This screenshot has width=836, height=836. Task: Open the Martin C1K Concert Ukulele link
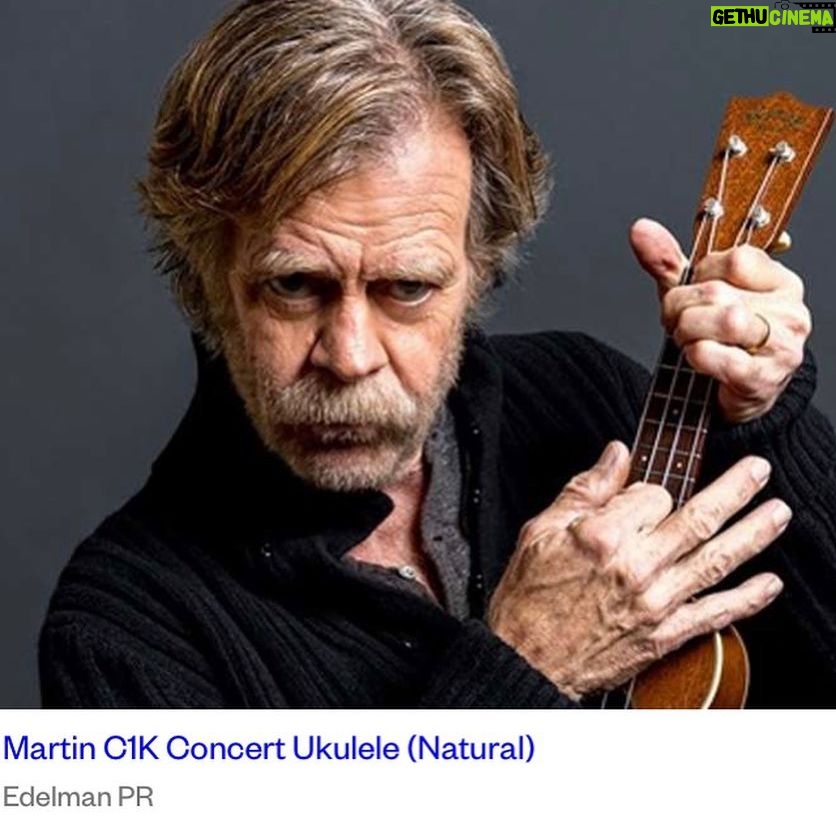tap(269, 748)
